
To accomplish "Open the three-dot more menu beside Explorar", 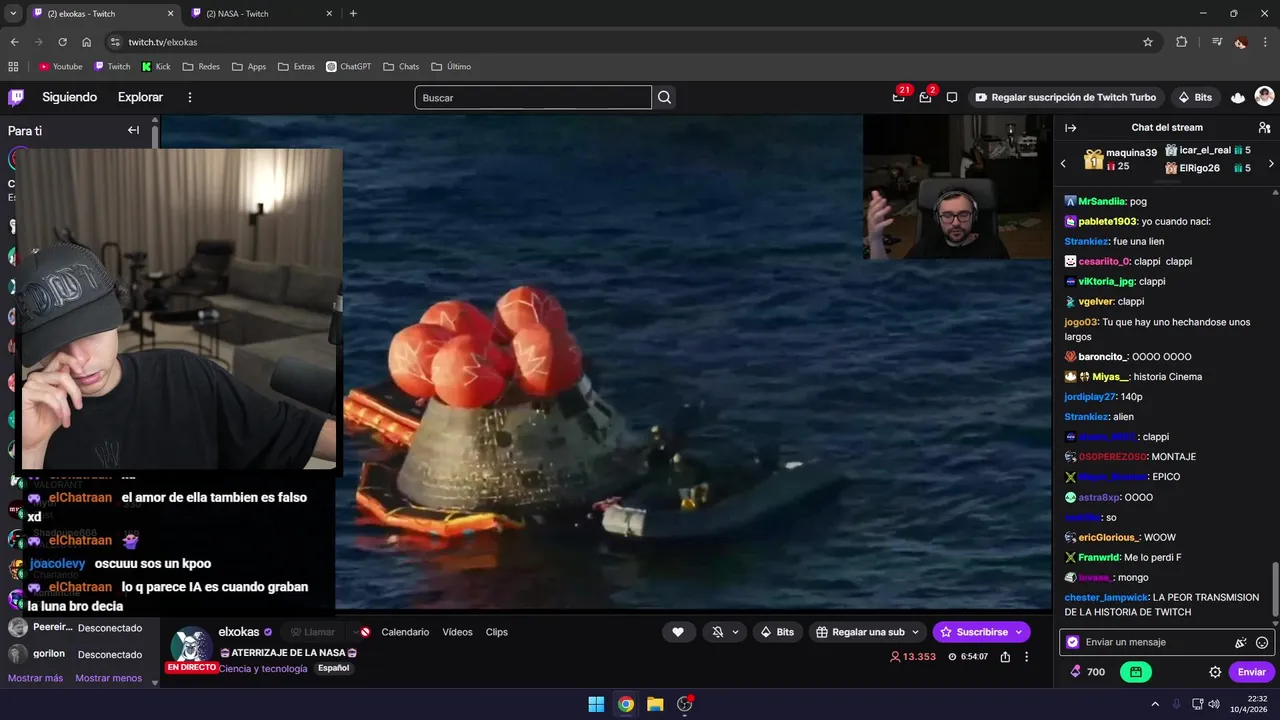I will (x=190, y=97).
